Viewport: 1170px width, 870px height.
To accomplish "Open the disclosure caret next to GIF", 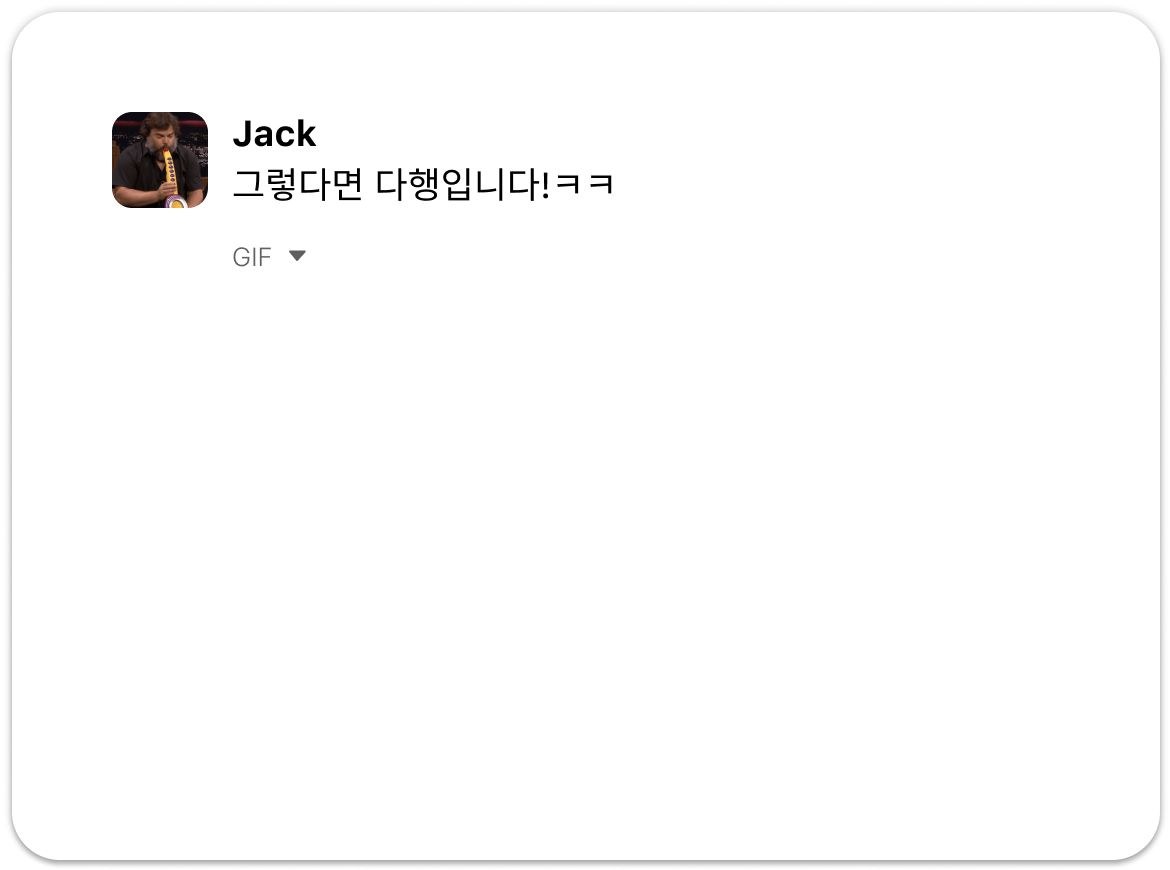I will [297, 256].
